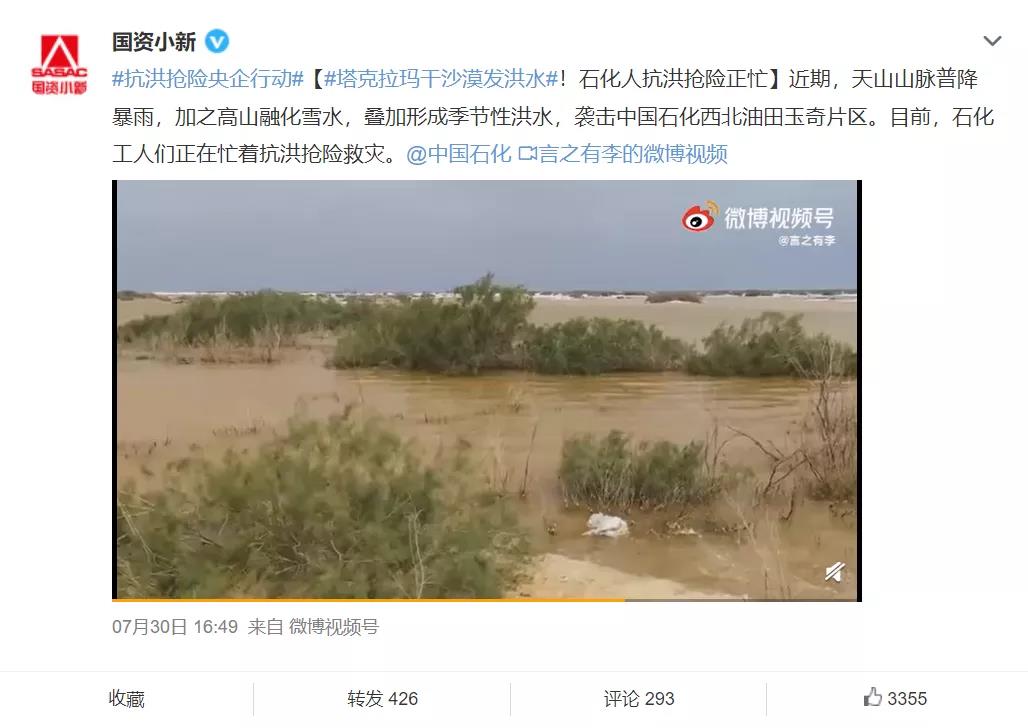The image size is (1028, 728).
Task: Click 收藏 to favorite post
Action: pos(127,699)
